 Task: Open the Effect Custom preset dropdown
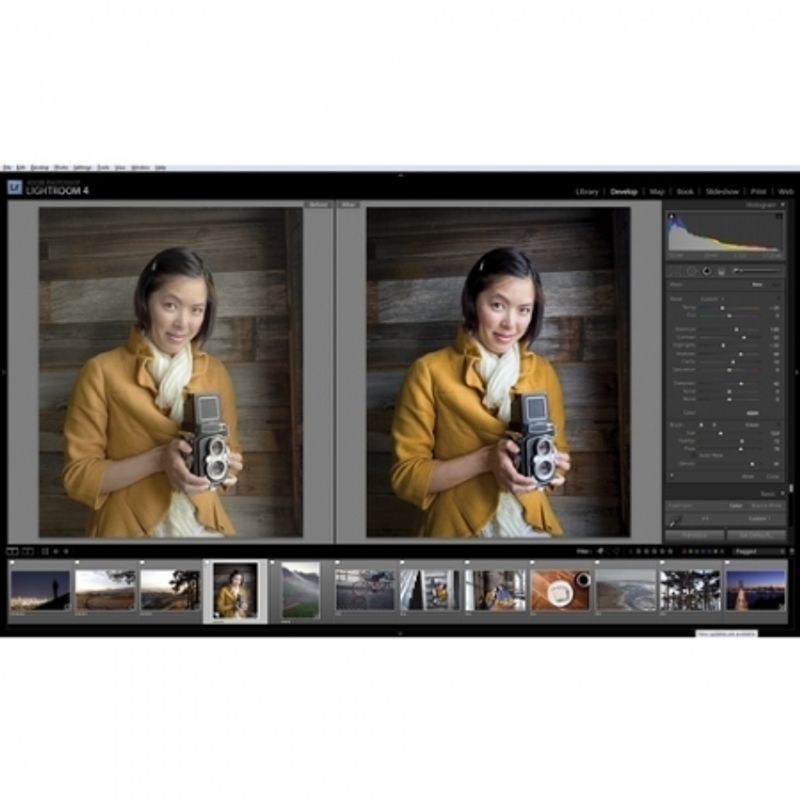711,299
